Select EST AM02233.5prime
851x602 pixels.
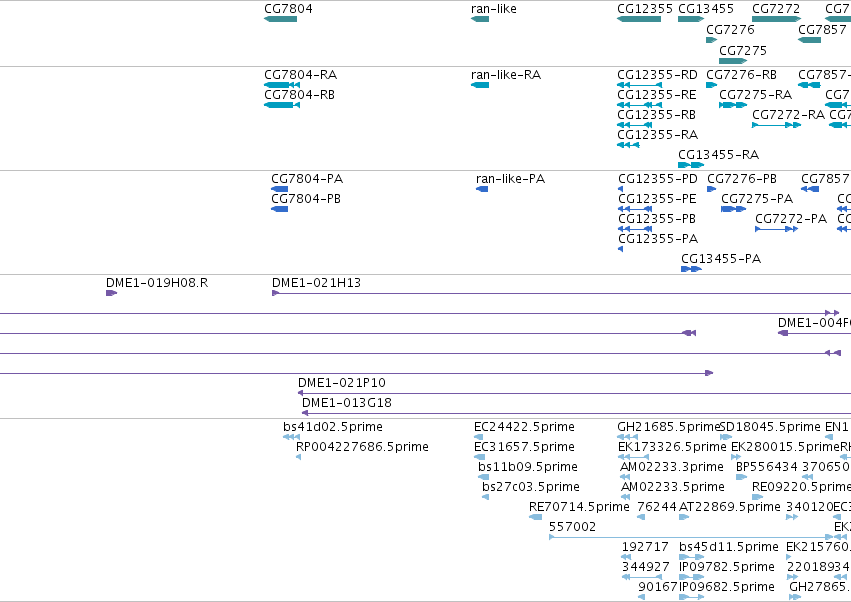[673, 487]
